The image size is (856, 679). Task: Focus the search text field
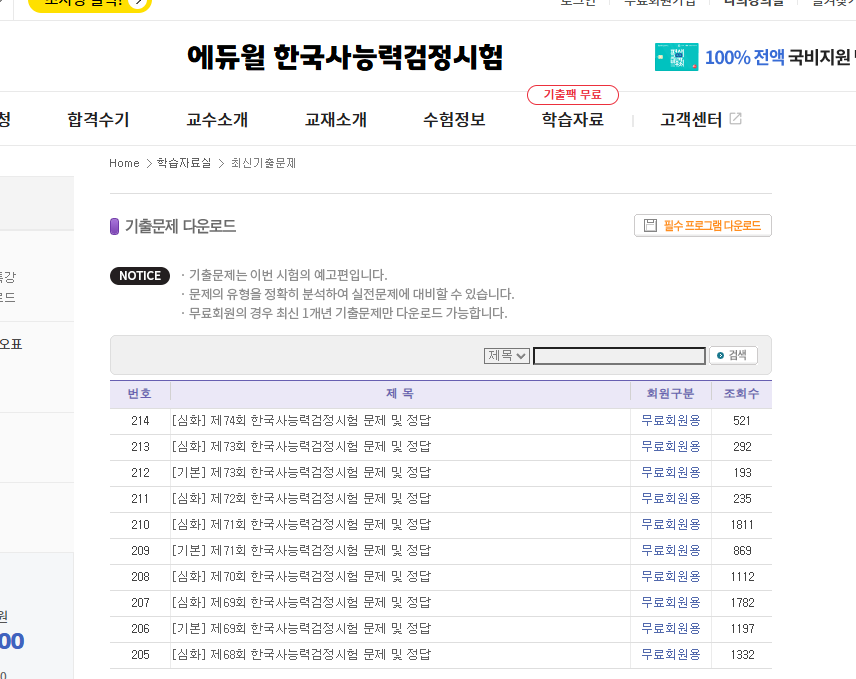(619, 356)
